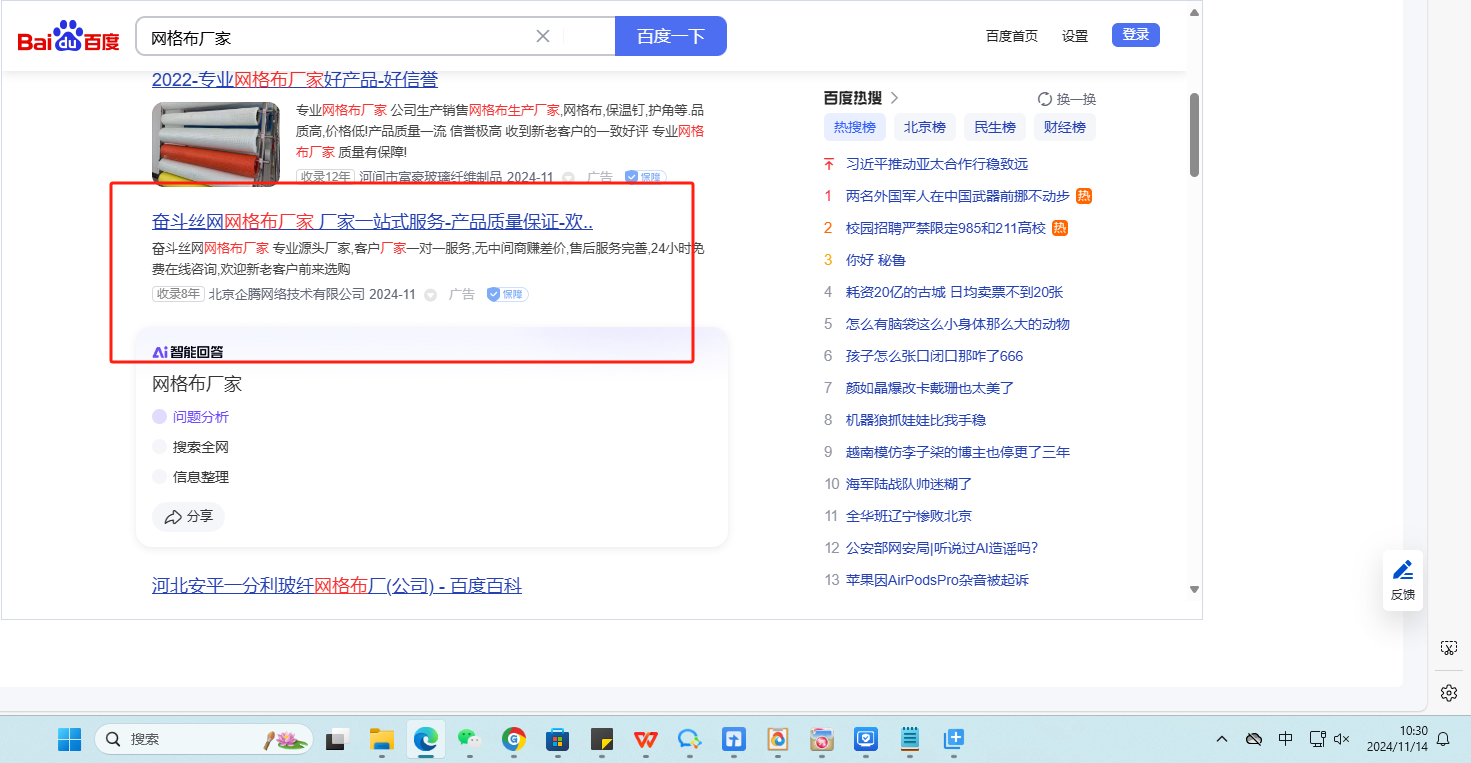The height and width of the screenshot is (763, 1471).
Task: Toggle the muted volume icon in tray
Action: [x=1342, y=739]
